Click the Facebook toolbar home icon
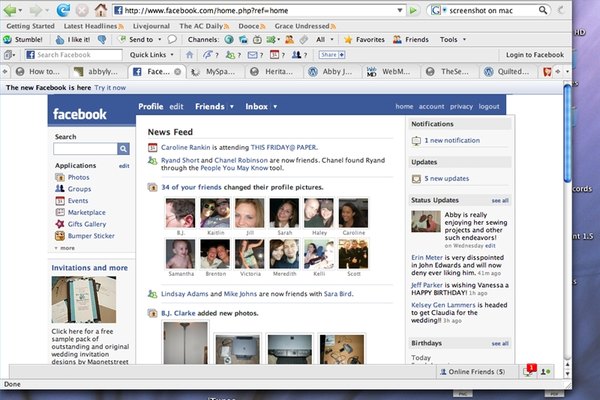Image resolution: width=600 pixels, height=400 pixels. [189, 55]
